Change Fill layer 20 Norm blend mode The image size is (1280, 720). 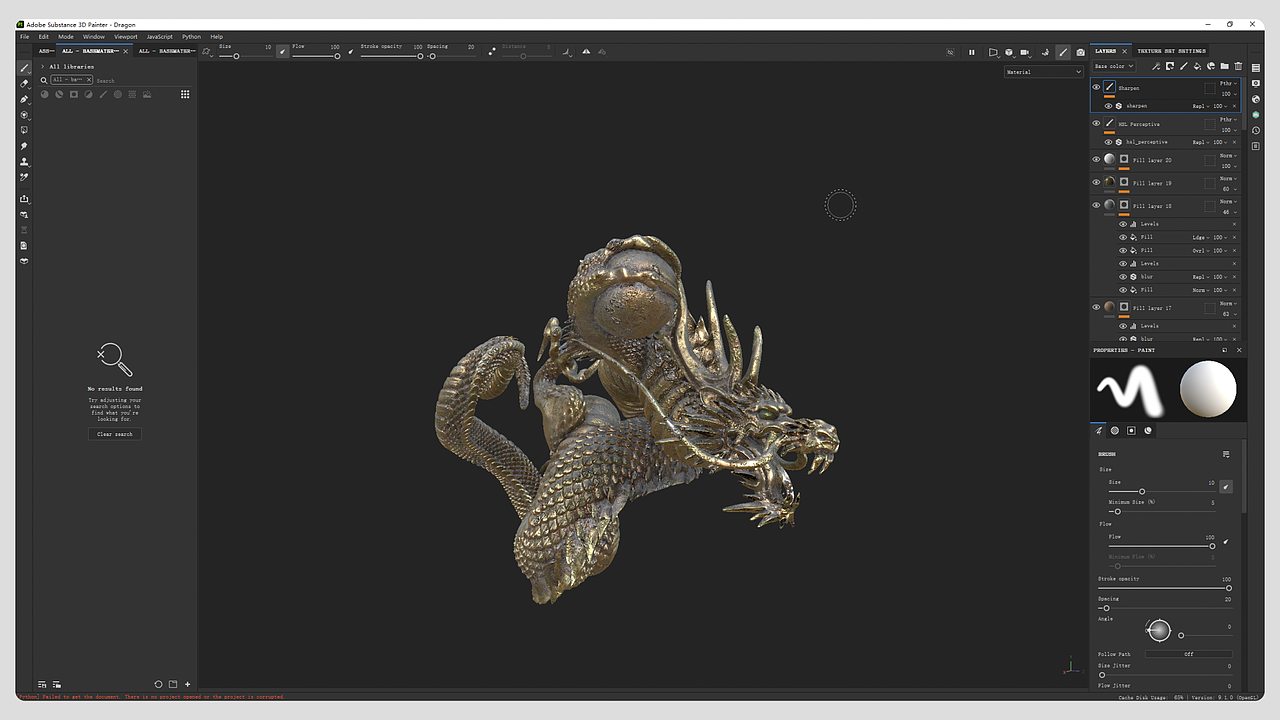[1228, 156]
